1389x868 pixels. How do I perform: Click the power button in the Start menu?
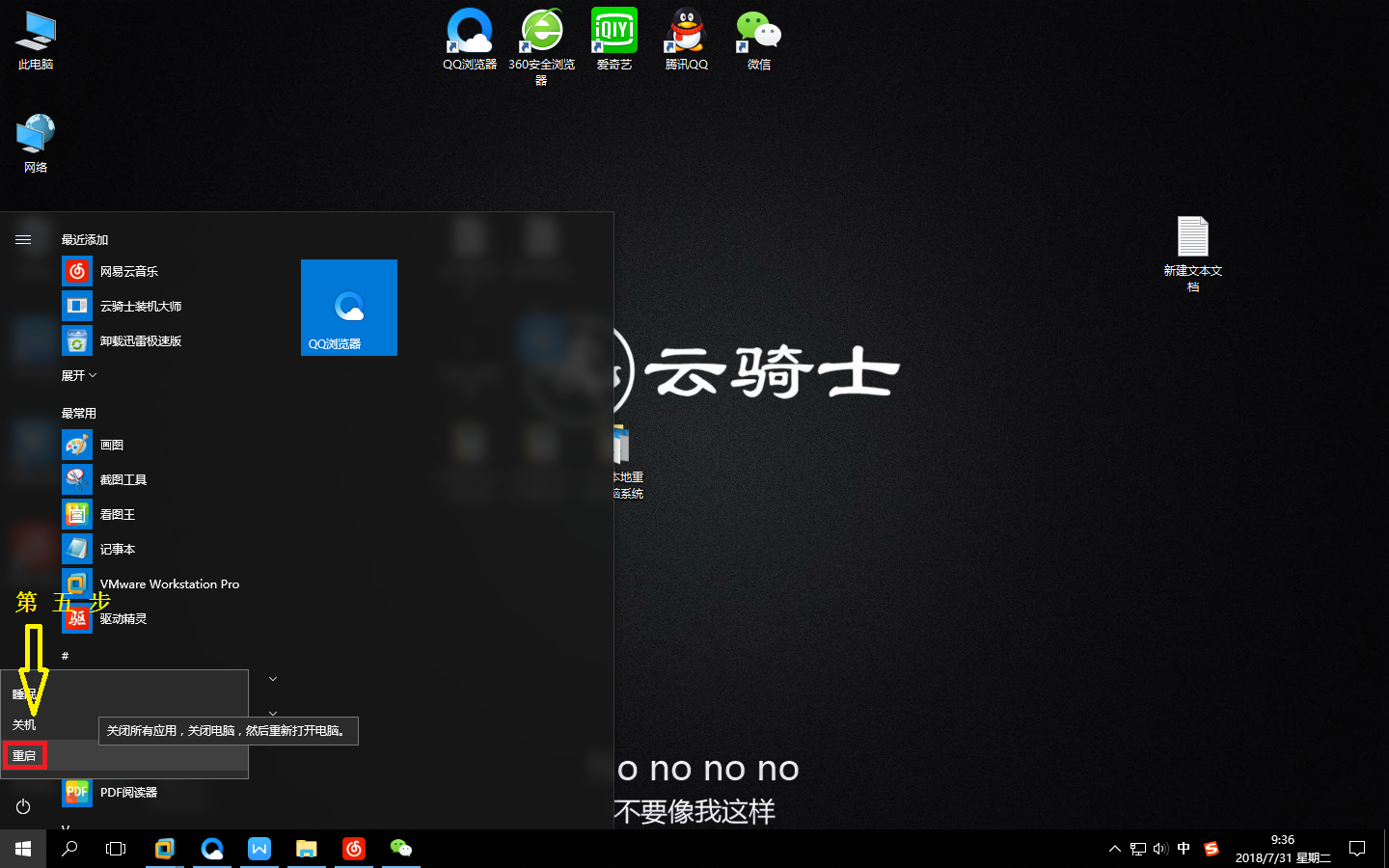(23, 806)
